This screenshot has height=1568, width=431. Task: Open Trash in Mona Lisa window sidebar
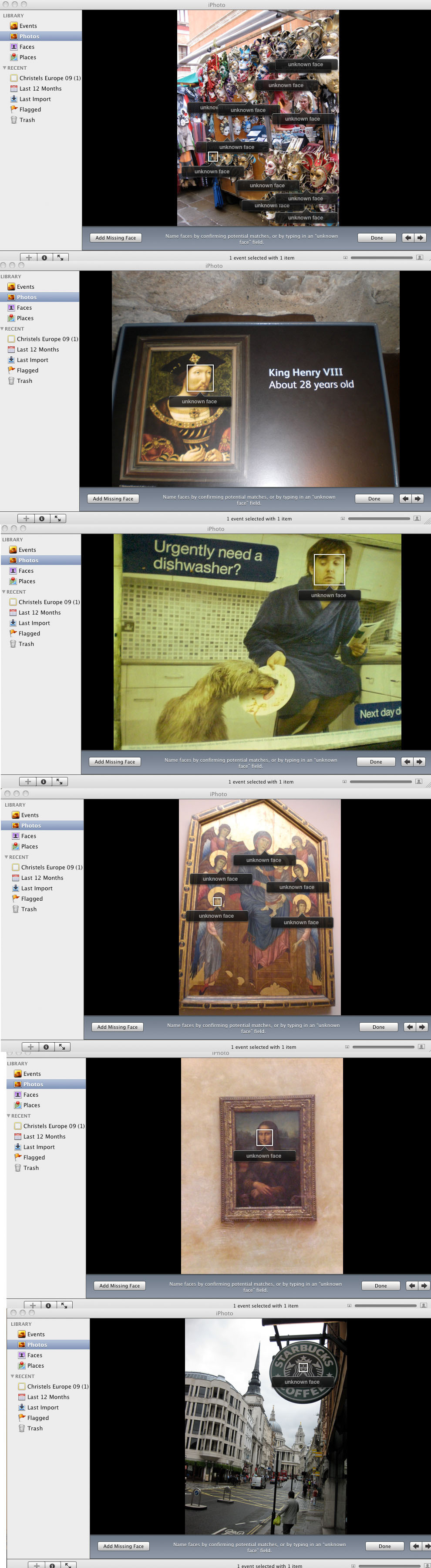click(30, 1168)
